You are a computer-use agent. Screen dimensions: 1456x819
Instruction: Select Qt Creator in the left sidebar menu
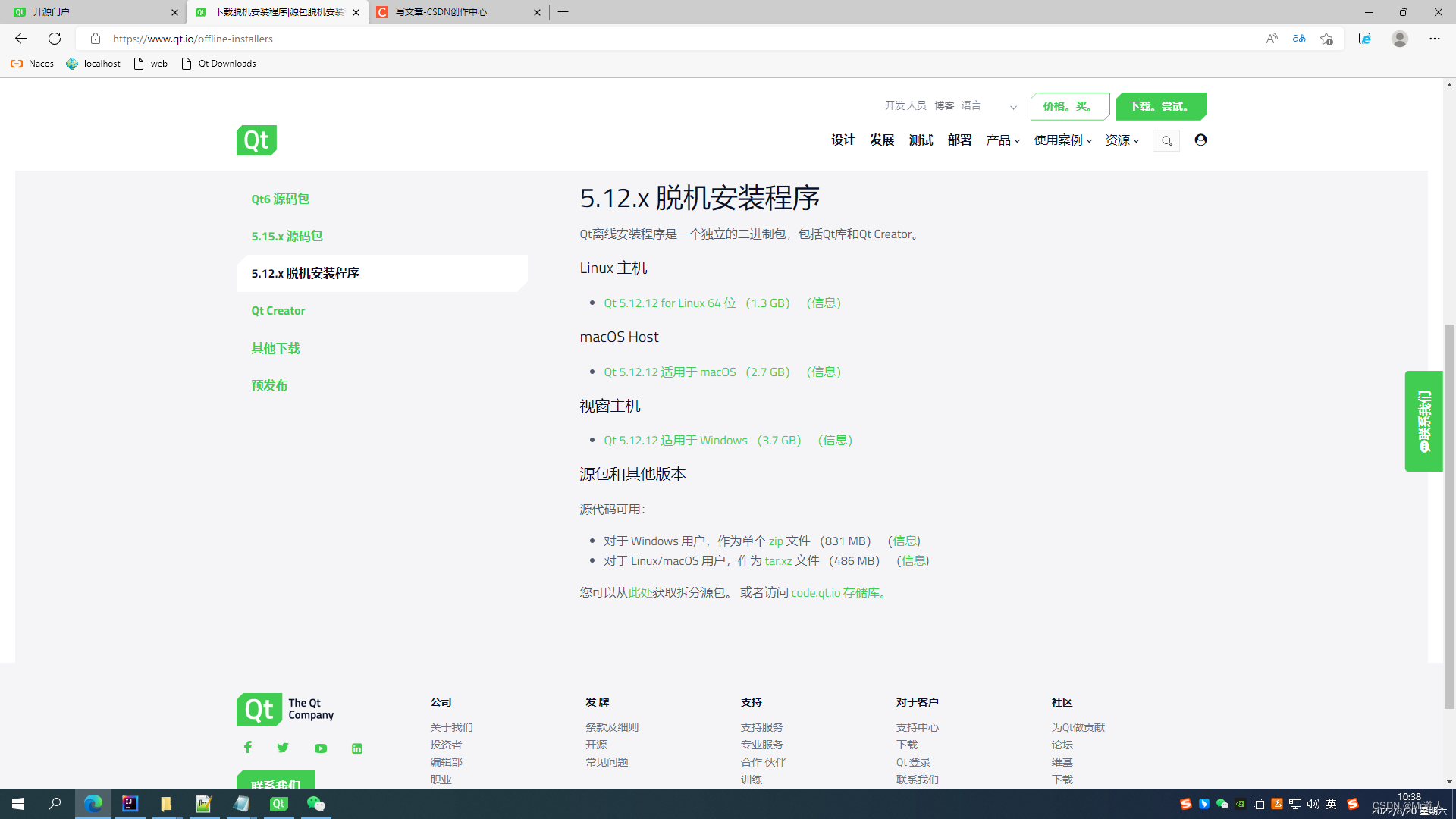point(278,311)
